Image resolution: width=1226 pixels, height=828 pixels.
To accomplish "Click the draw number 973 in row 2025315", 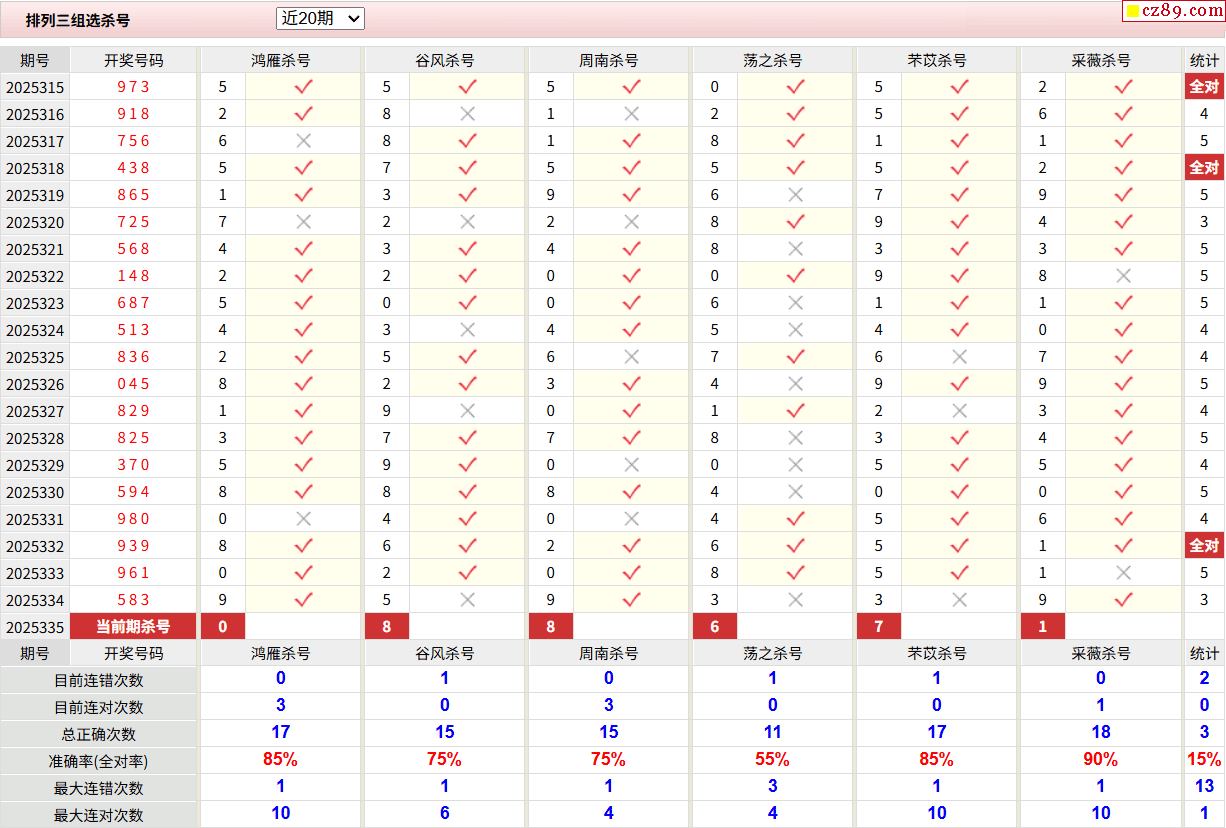I will coord(133,87).
